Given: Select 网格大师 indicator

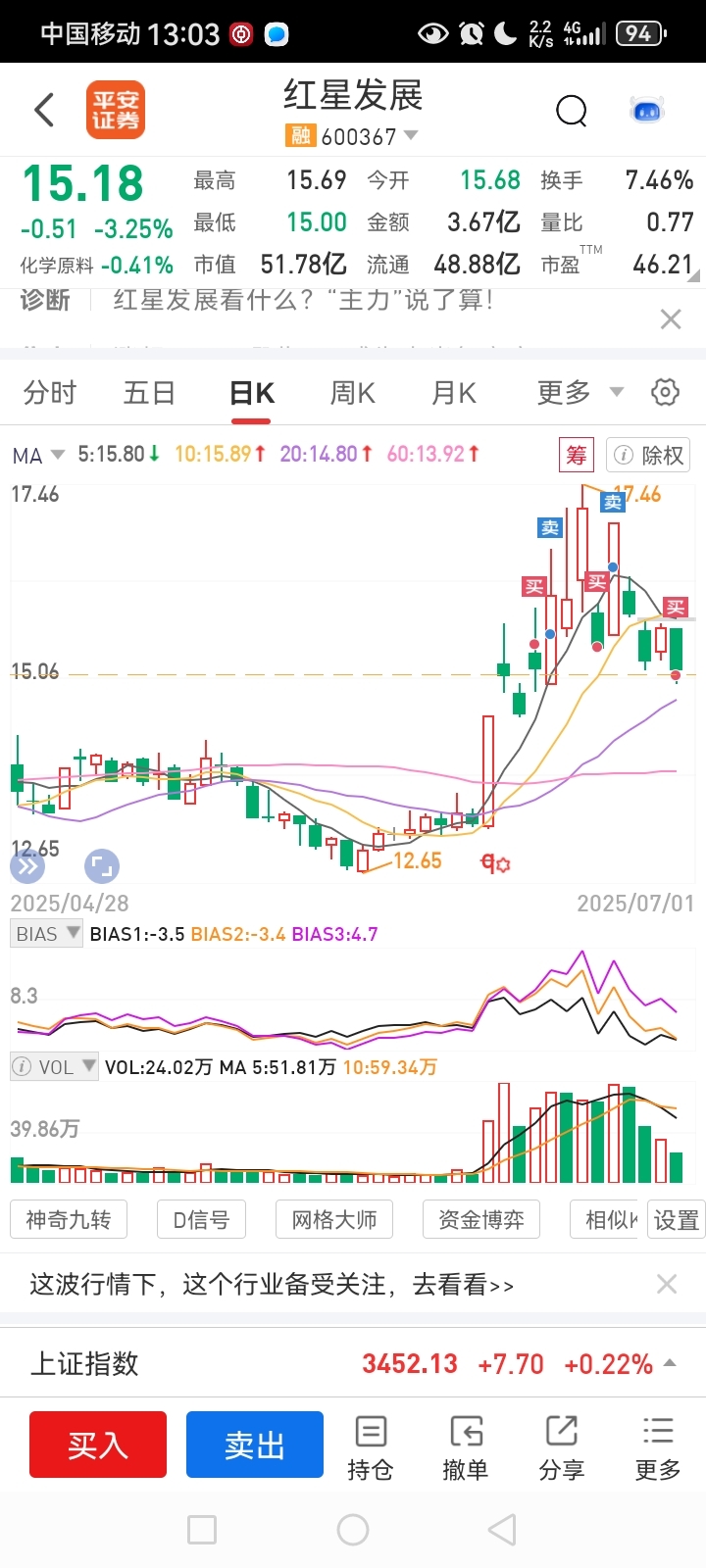Looking at the screenshot, I should pos(334,1220).
